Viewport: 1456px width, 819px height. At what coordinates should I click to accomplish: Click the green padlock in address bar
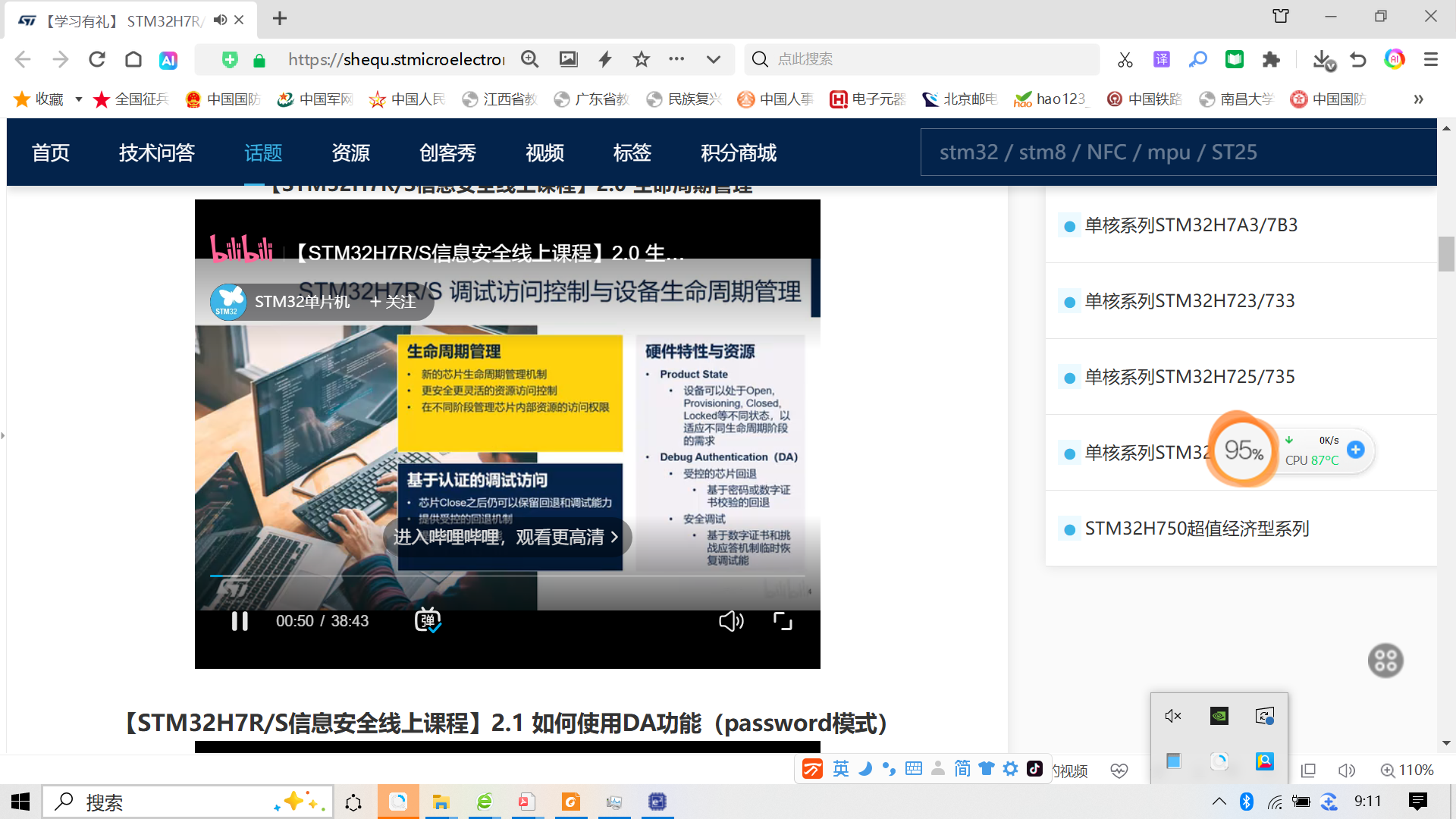259,60
